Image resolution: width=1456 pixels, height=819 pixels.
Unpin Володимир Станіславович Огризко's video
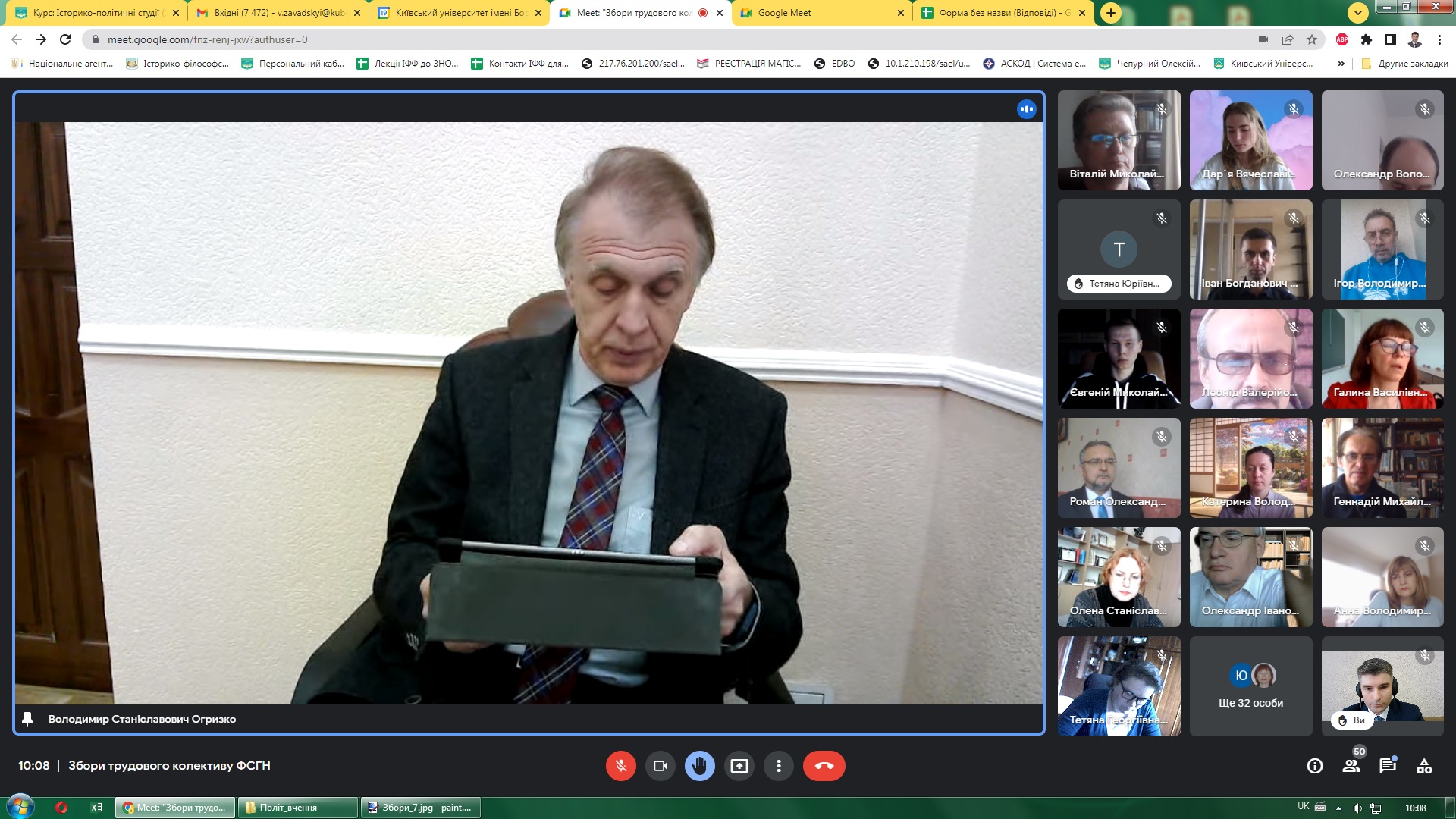28,719
